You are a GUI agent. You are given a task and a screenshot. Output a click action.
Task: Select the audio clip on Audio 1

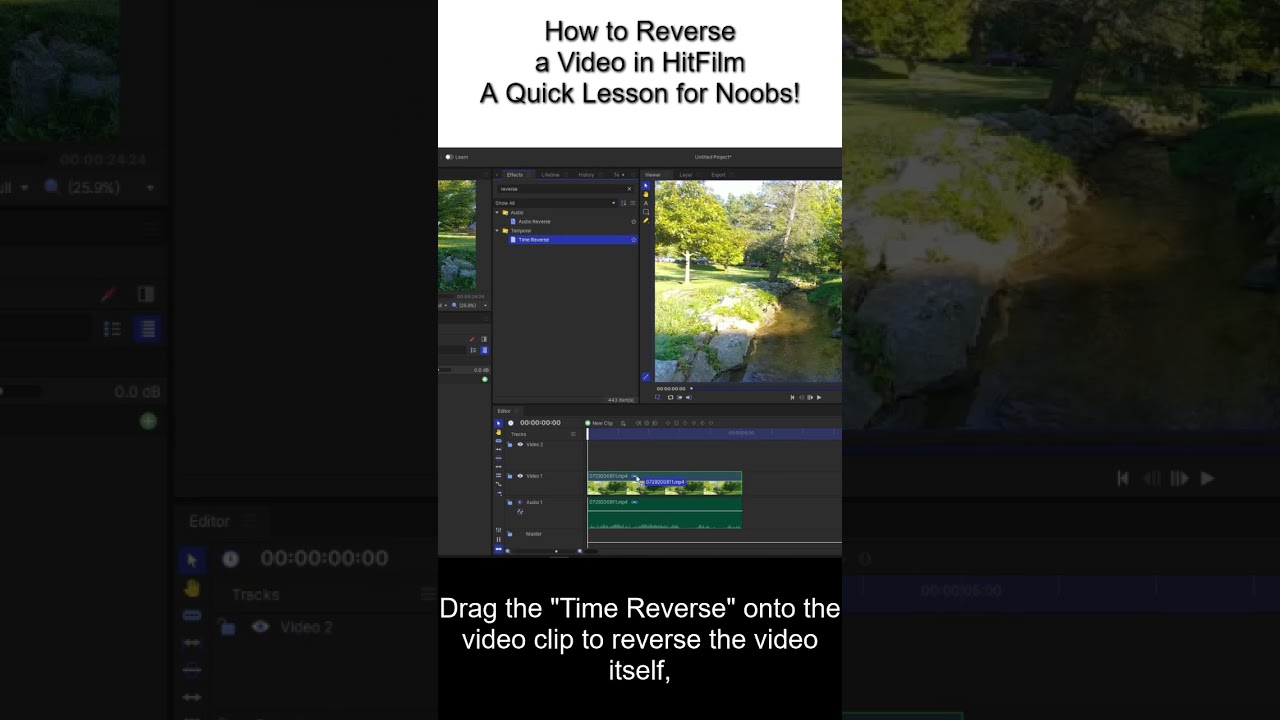pyautogui.click(x=665, y=513)
